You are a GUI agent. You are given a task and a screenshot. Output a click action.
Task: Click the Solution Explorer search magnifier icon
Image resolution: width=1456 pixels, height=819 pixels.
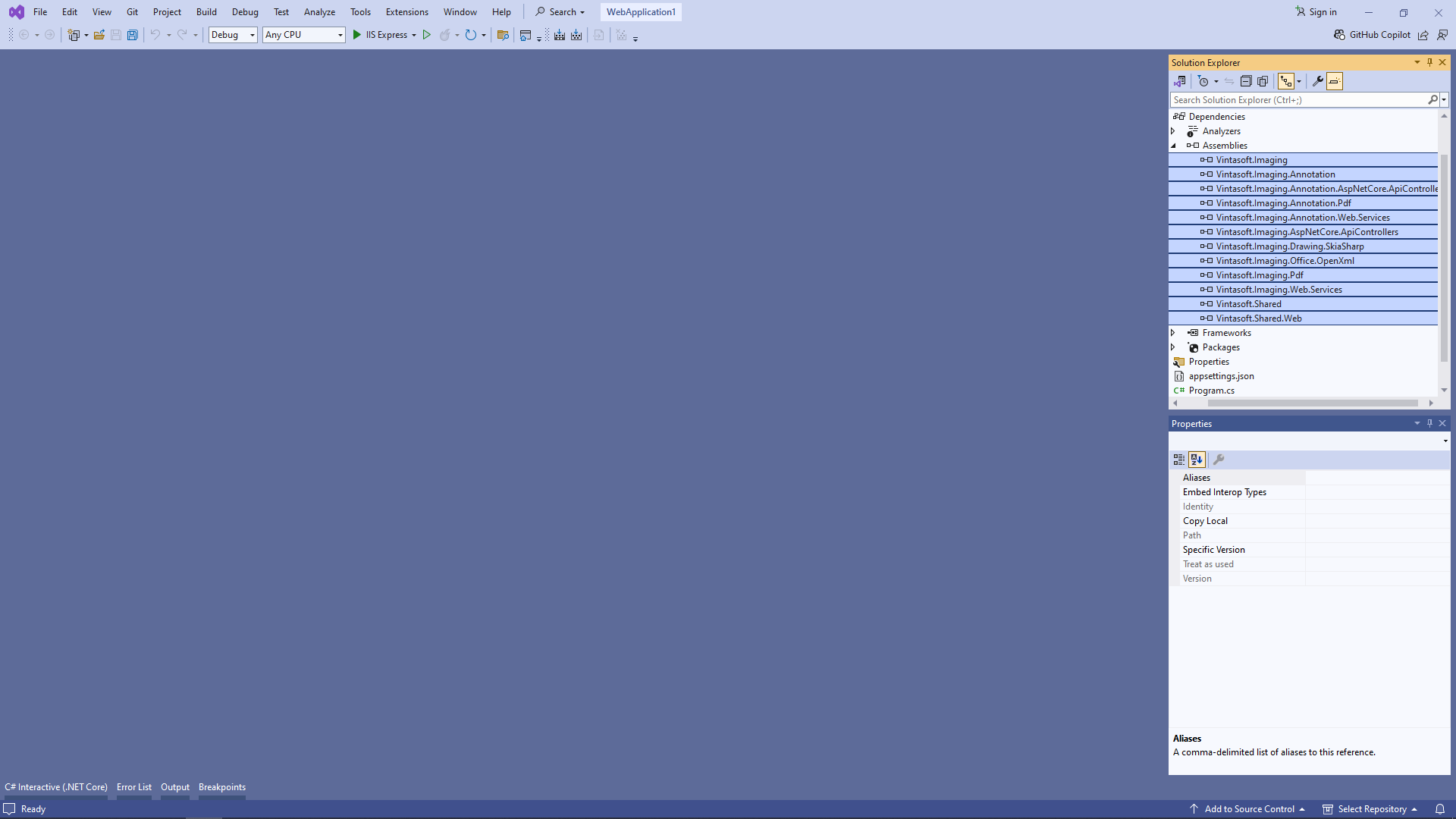click(x=1432, y=100)
